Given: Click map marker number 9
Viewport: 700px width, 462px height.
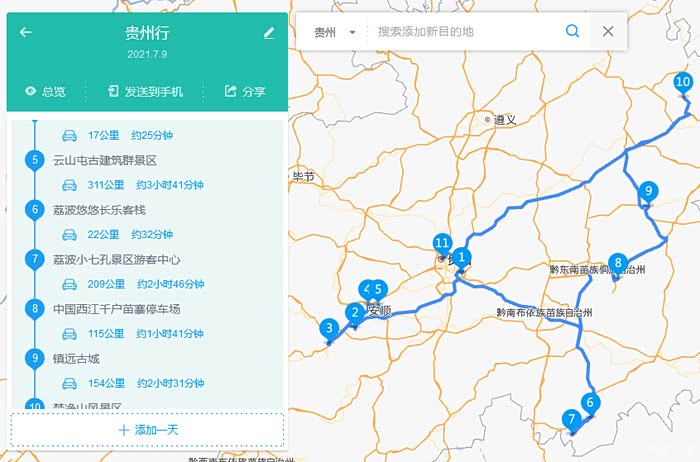Looking at the screenshot, I should (648, 192).
